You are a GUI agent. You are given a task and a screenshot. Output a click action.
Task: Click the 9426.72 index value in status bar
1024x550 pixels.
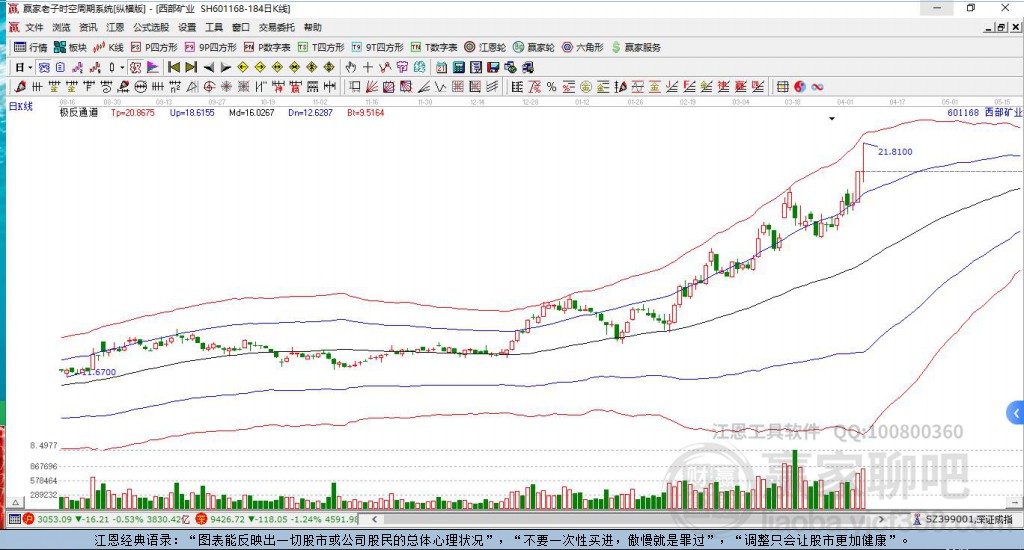[227, 519]
